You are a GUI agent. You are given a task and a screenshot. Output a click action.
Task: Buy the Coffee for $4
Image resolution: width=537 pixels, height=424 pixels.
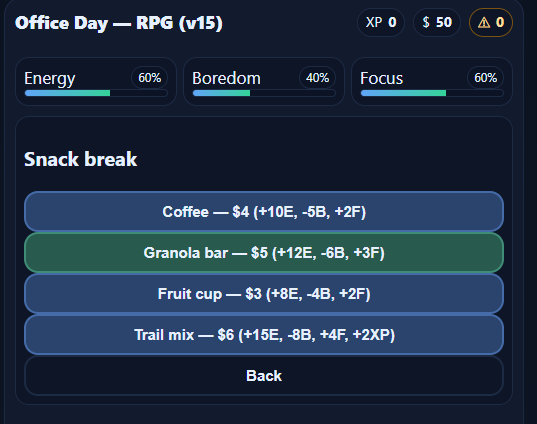click(264, 212)
